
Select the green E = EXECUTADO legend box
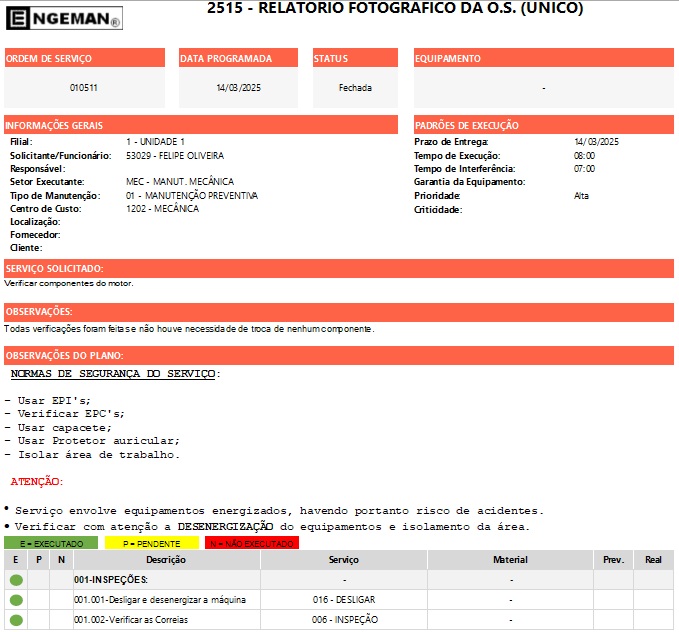(51, 543)
